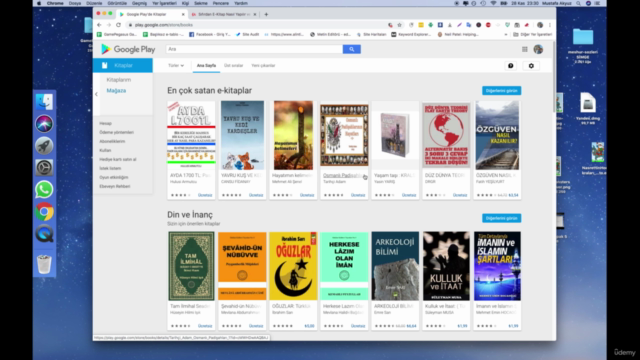Open Ödeme yöntemleri link

click(x=116, y=132)
